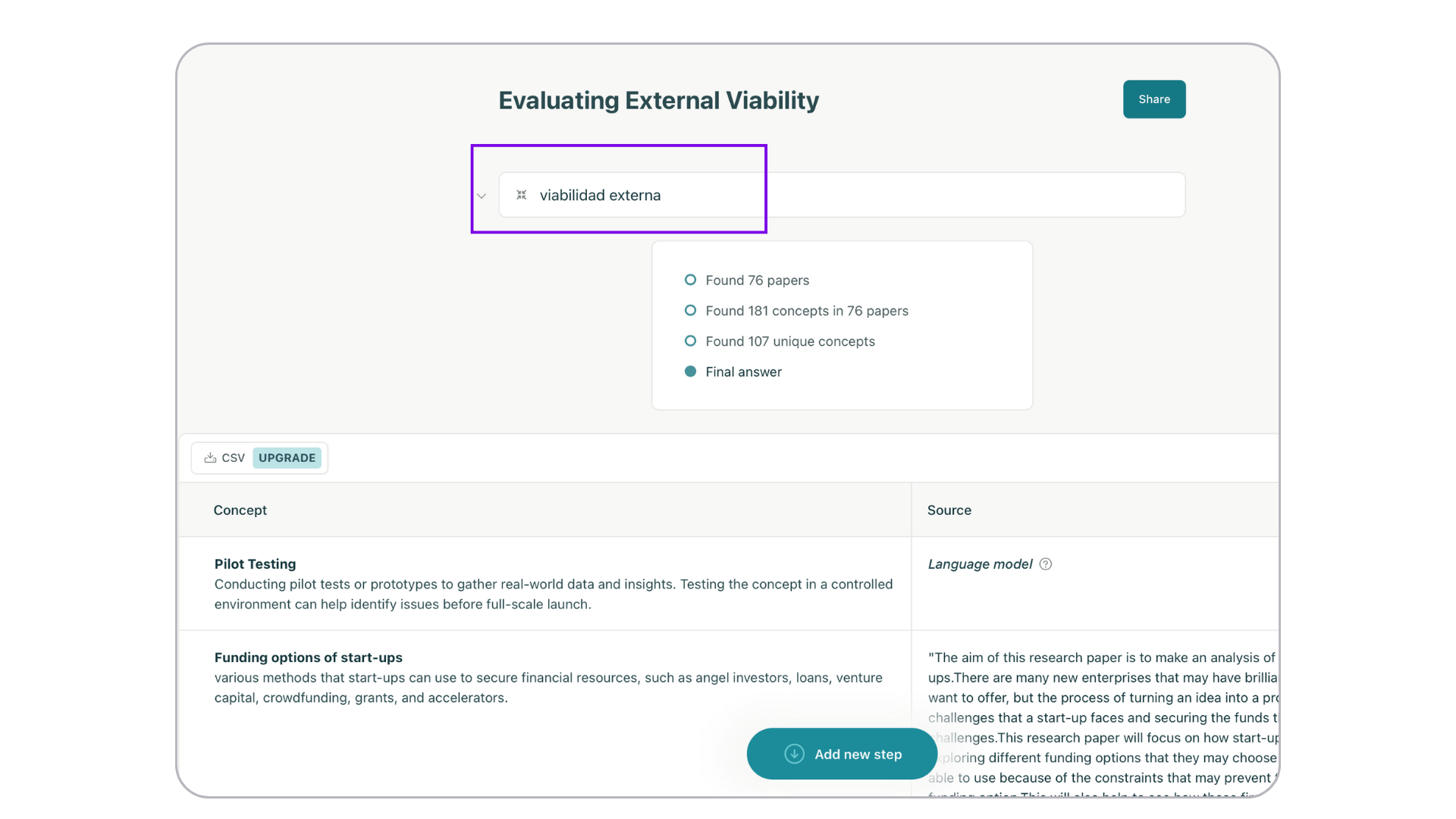Share the Evaluating External Viability notebook
This screenshot has width=1456, height=819.
pyautogui.click(x=1154, y=99)
